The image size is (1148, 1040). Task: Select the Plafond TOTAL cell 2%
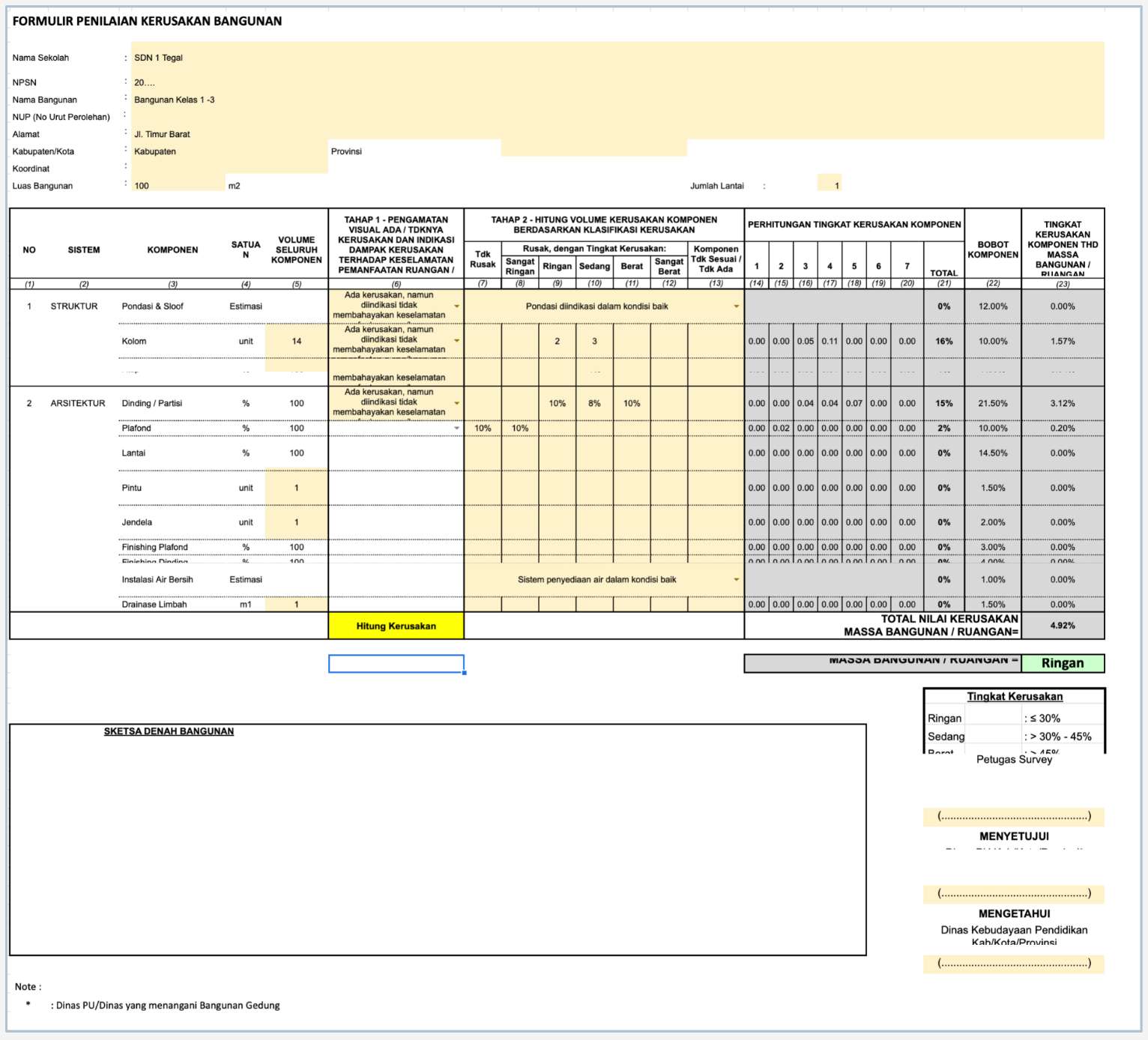pyautogui.click(x=944, y=429)
